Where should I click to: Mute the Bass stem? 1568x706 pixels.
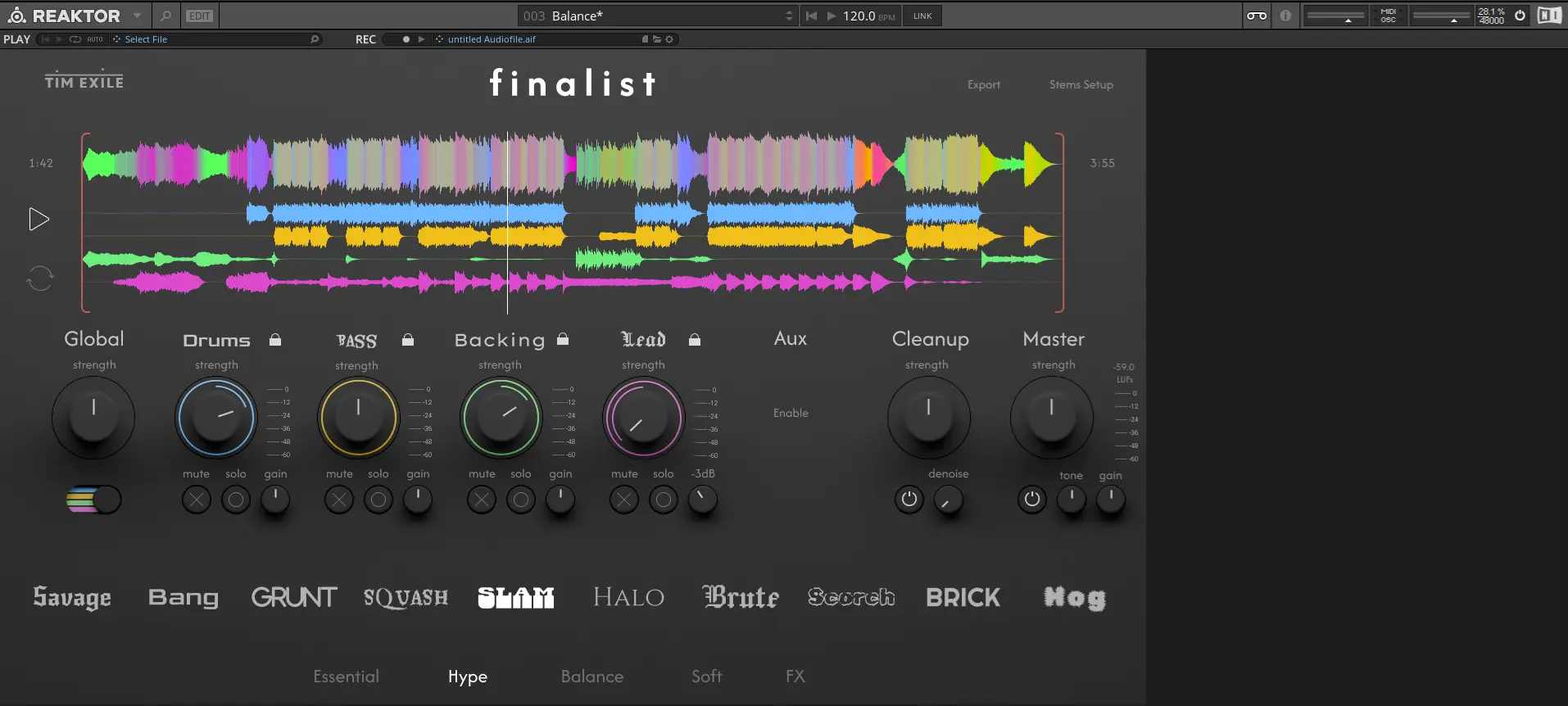[339, 500]
